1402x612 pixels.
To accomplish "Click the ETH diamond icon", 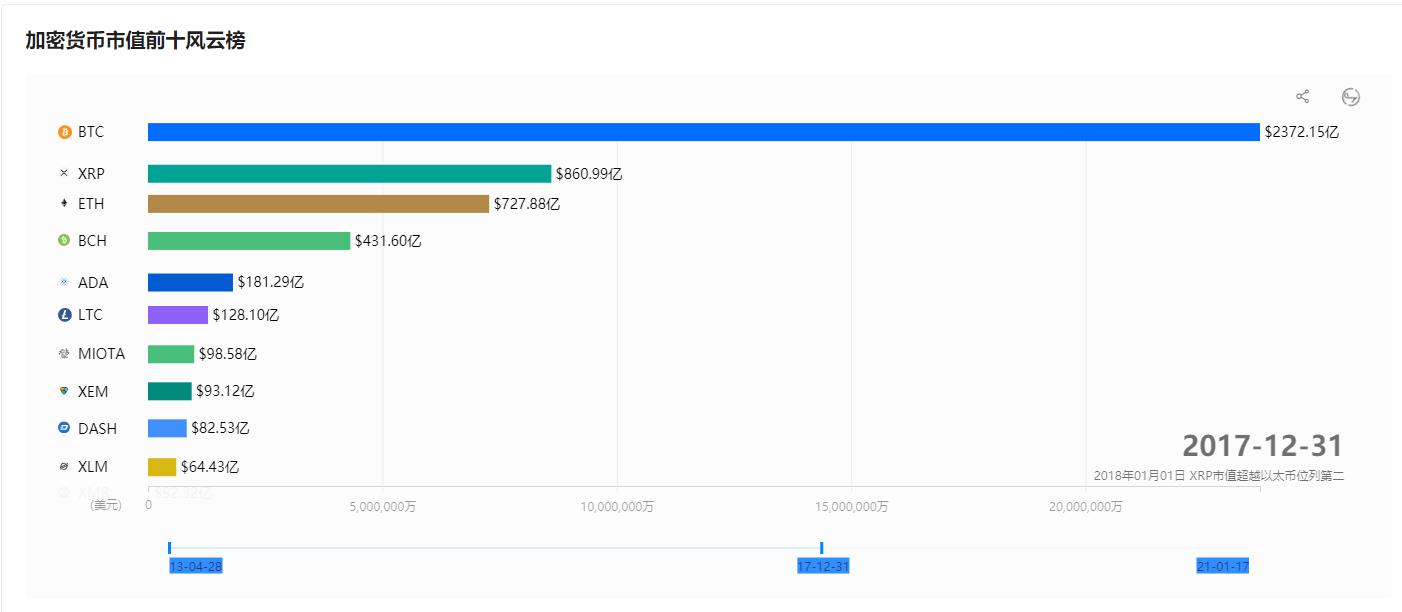I will (x=65, y=204).
